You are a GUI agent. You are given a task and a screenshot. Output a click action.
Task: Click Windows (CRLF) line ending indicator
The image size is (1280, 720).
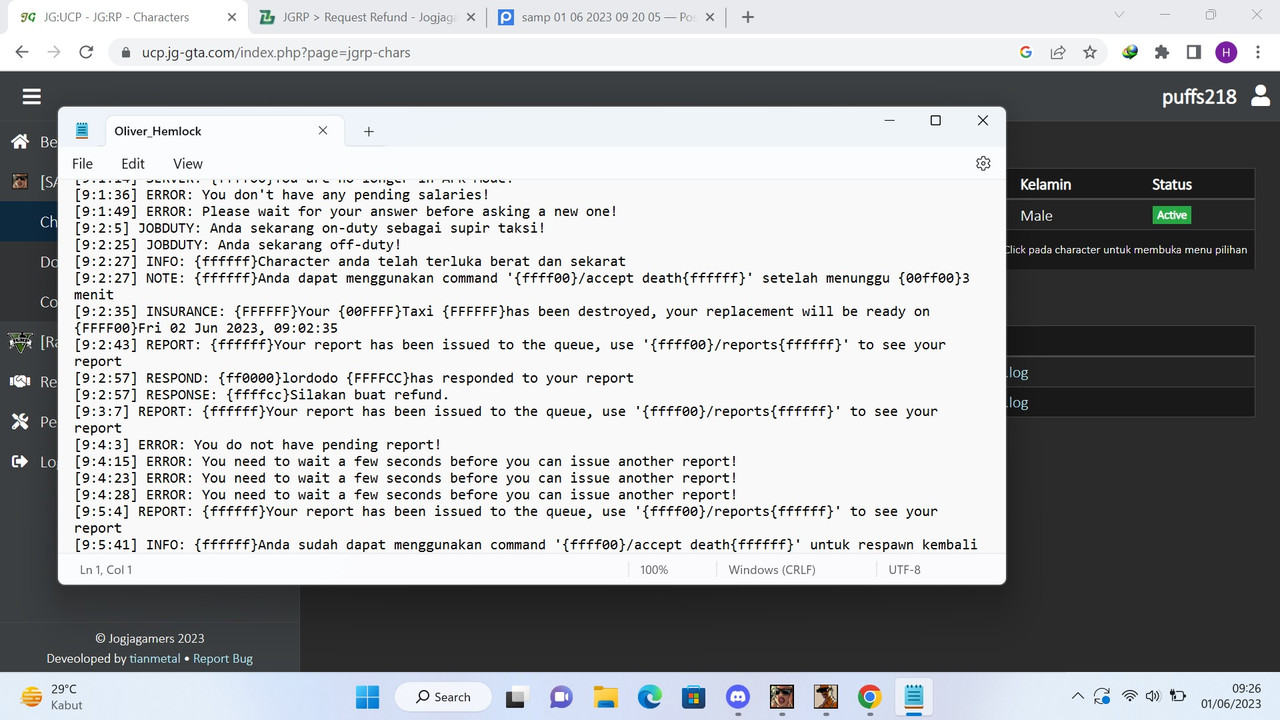tap(772, 570)
